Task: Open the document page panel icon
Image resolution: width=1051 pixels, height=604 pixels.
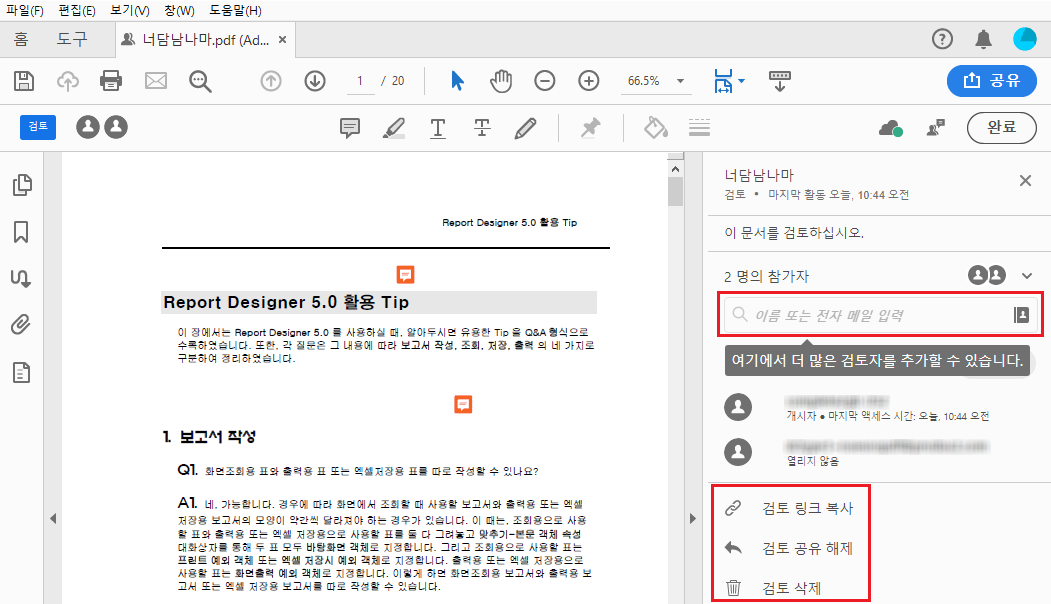Action: coord(21,372)
